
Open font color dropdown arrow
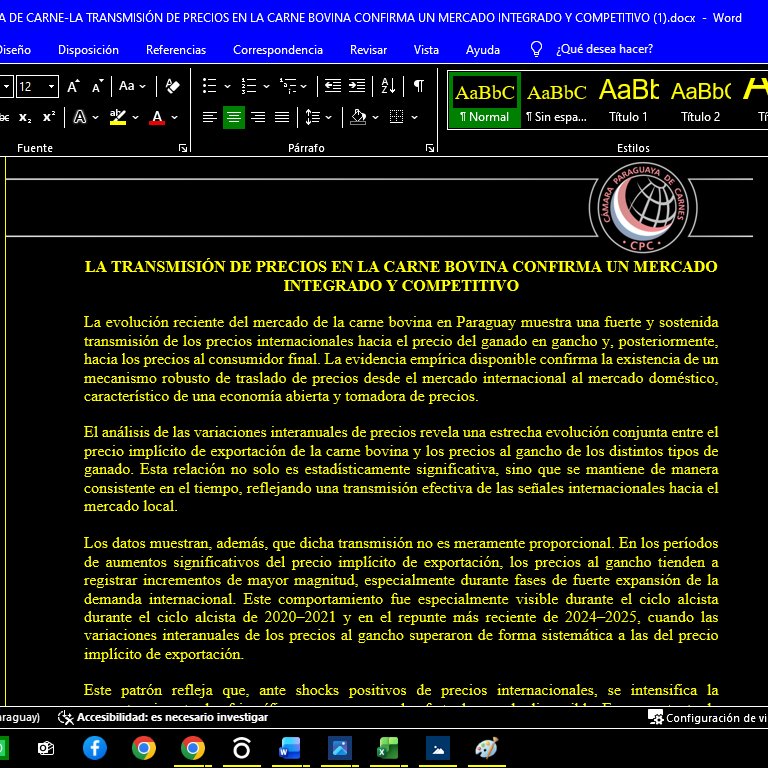174,118
